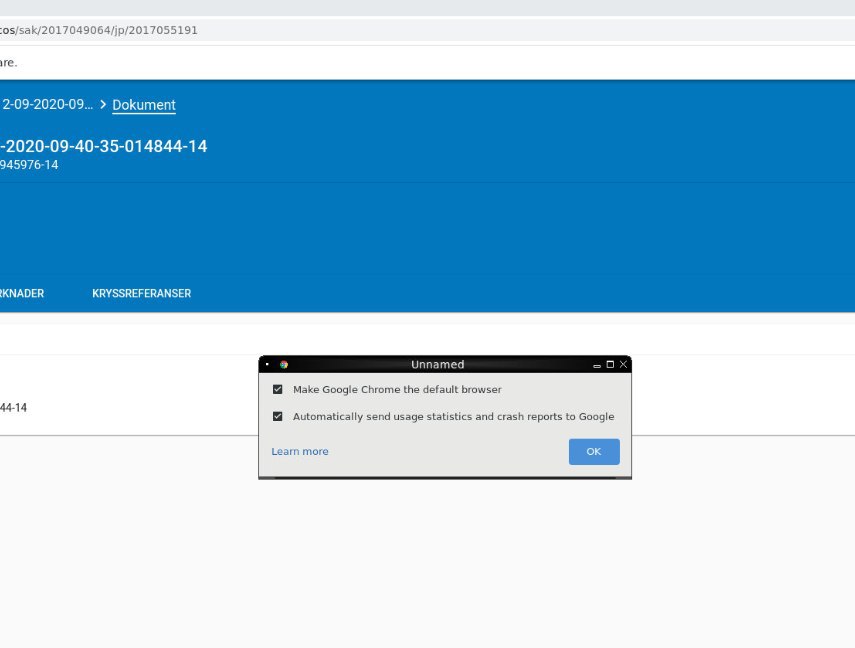Viewport: 855px width, 648px height.
Task: Go to the 2-09-2020-09… breadcrumb
Action: [x=46, y=104]
